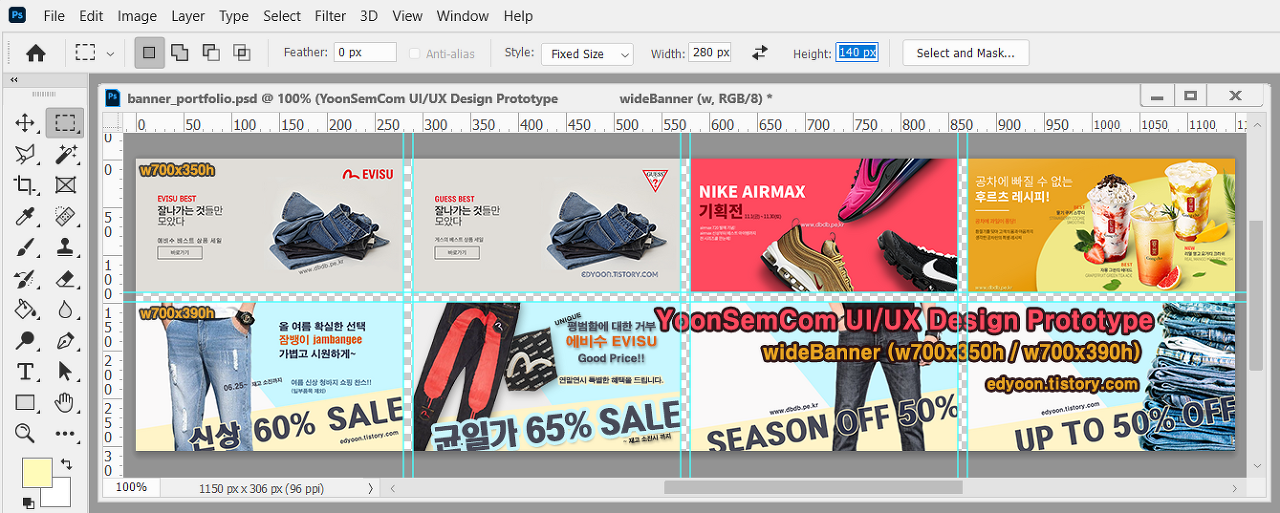Screen dimensions: 1280x513
Task: Select the Rectangular Marquee tool in toolbox
Action: 65,123
